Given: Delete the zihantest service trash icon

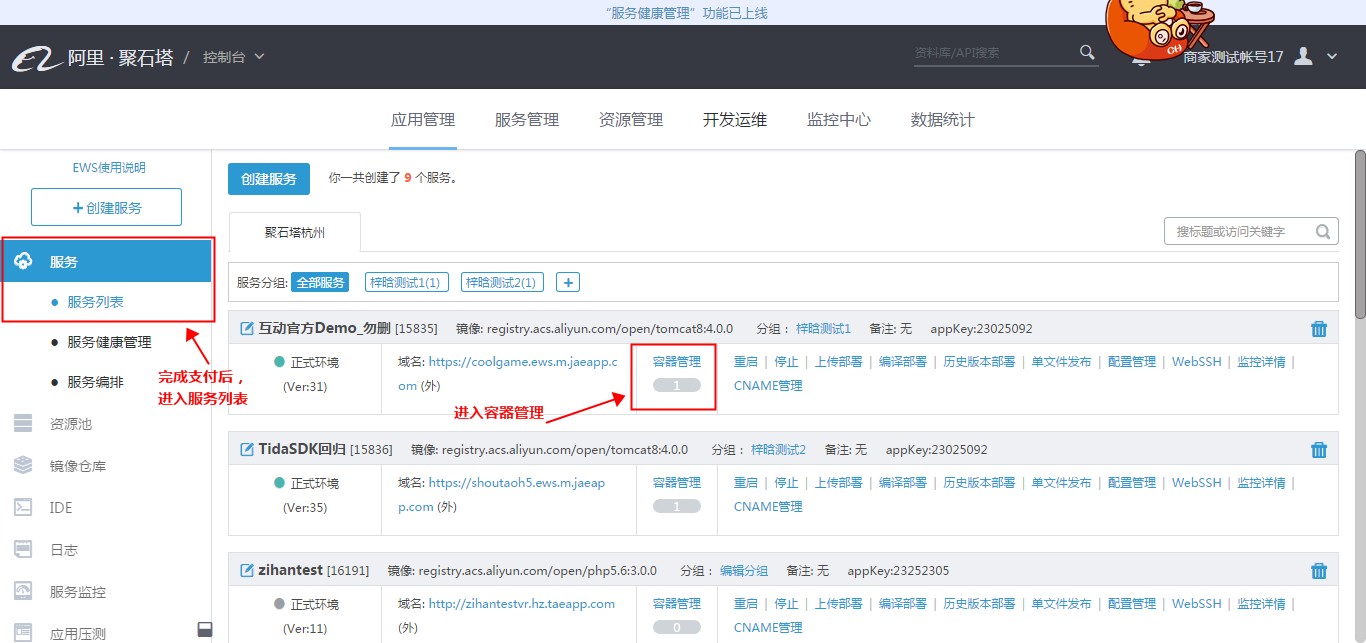Looking at the screenshot, I should [1319, 571].
